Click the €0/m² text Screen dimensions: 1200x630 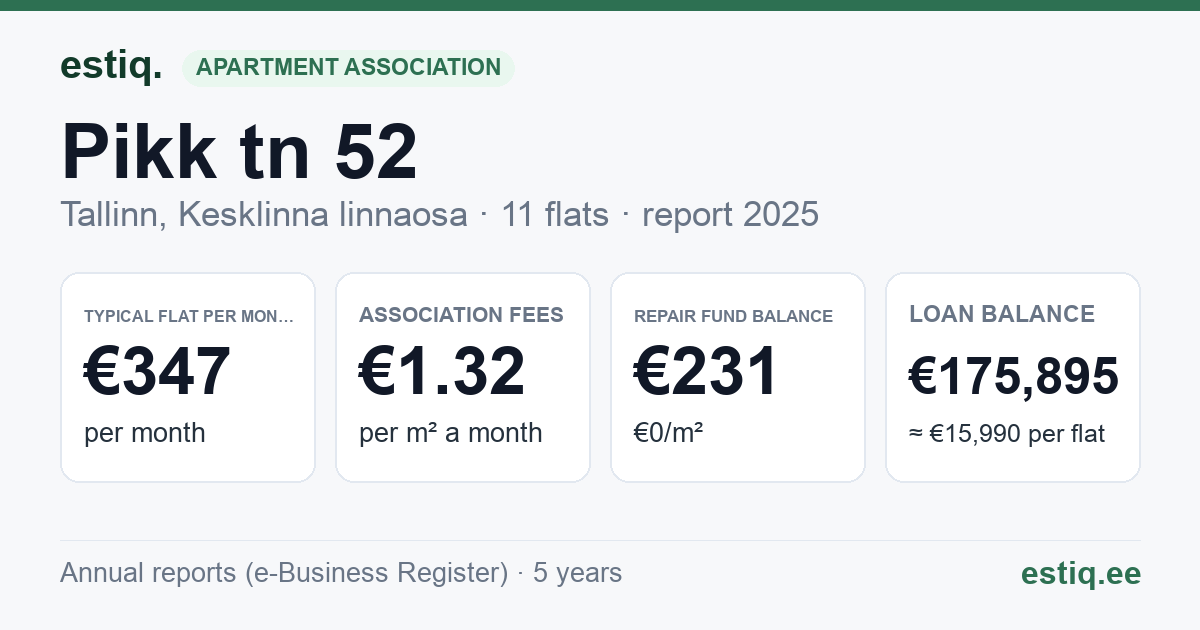[669, 433]
